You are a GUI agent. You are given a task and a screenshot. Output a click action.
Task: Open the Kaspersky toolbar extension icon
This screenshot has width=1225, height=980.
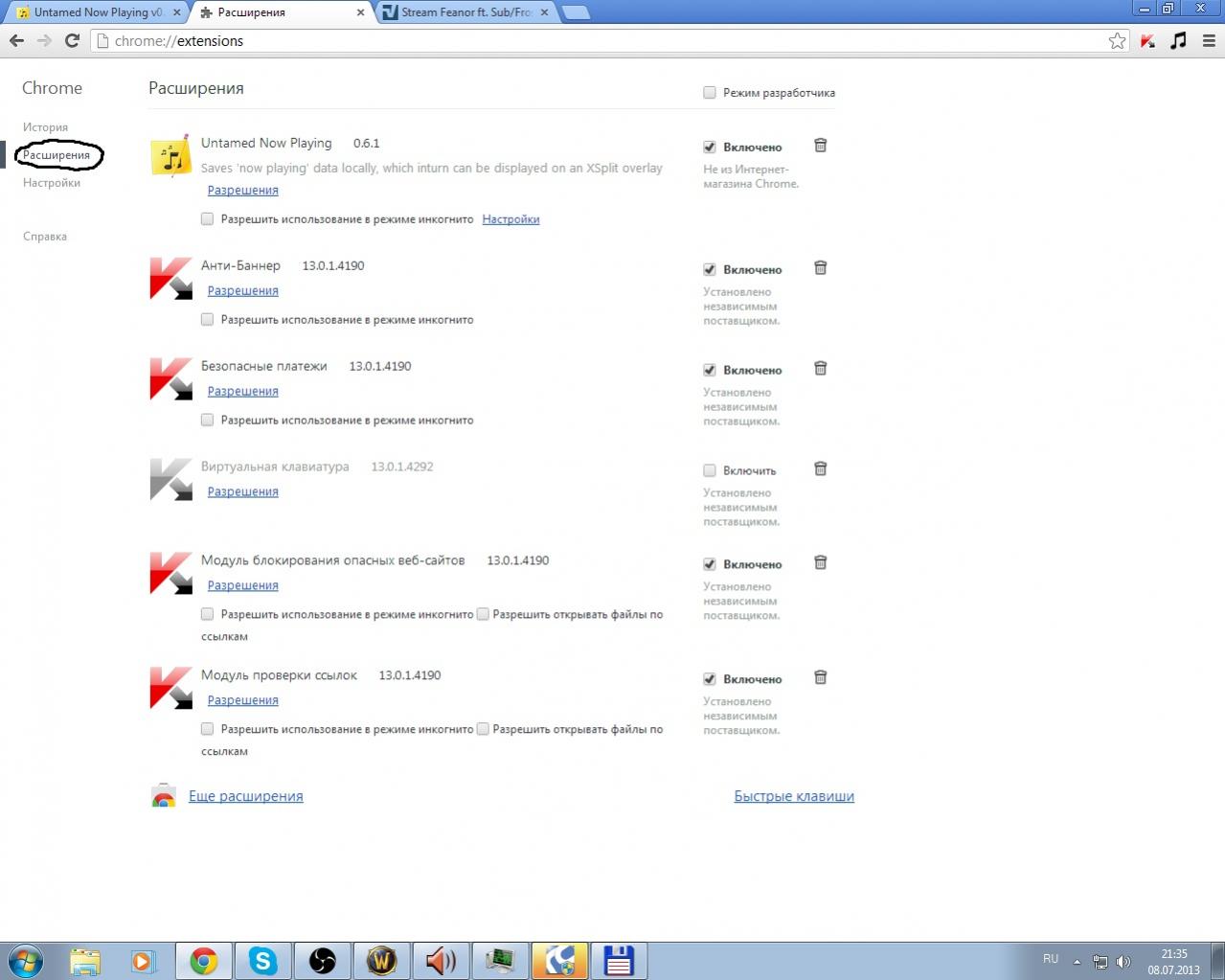tap(1147, 41)
